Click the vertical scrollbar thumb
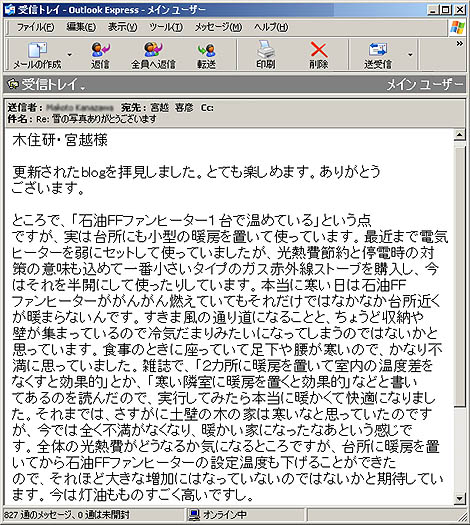This screenshot has height=525, width=470. (x=459, y=276)
